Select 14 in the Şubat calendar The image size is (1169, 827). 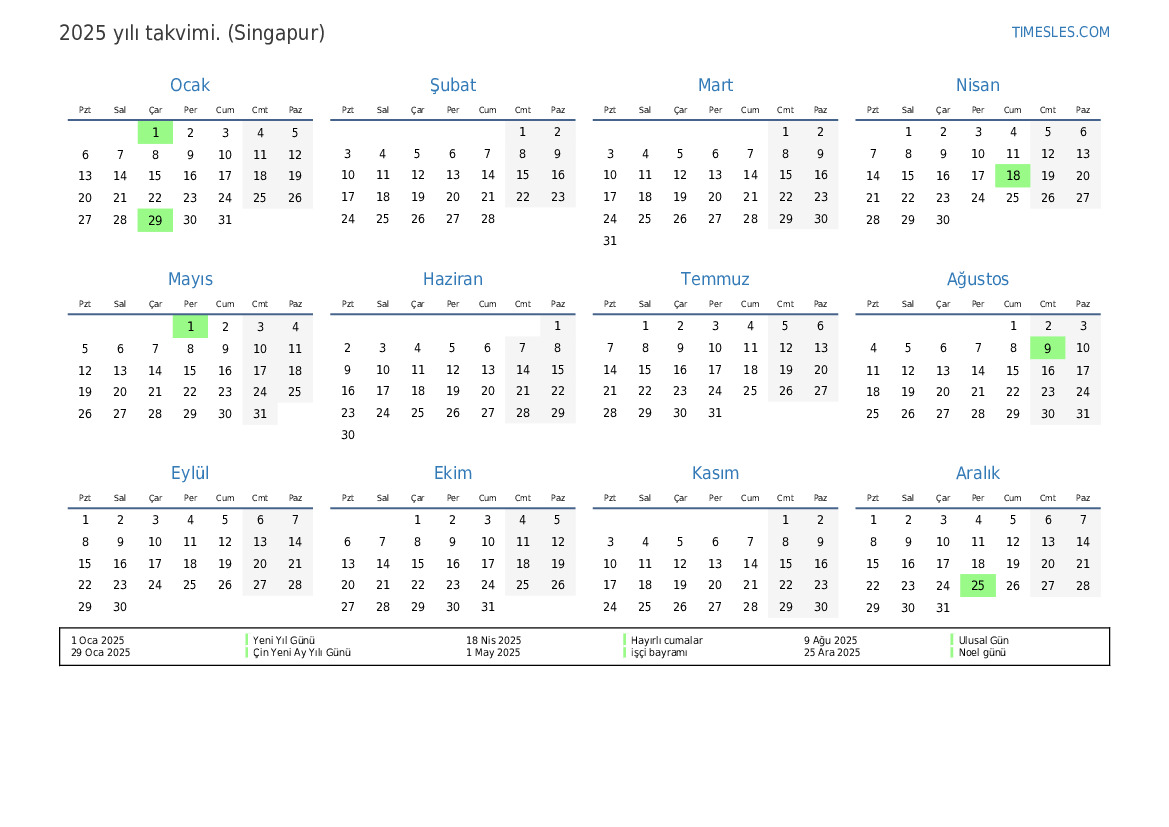[x=488, y=175]
